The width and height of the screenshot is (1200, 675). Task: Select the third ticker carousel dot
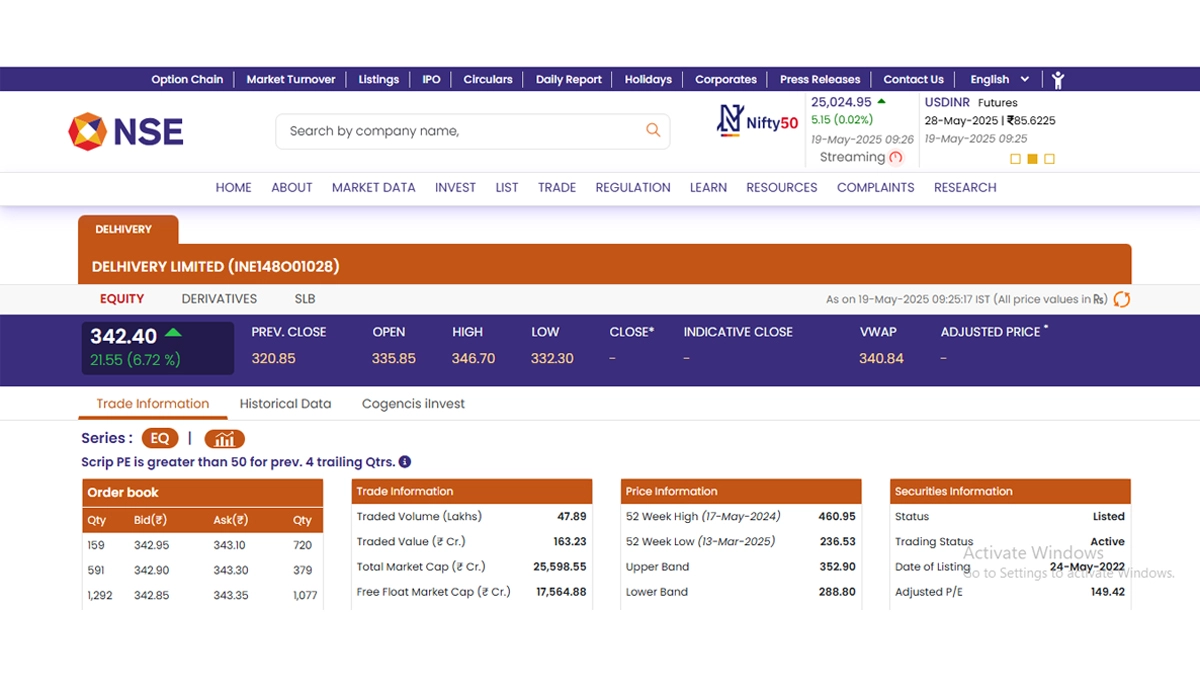click(x=1049, y=159)
